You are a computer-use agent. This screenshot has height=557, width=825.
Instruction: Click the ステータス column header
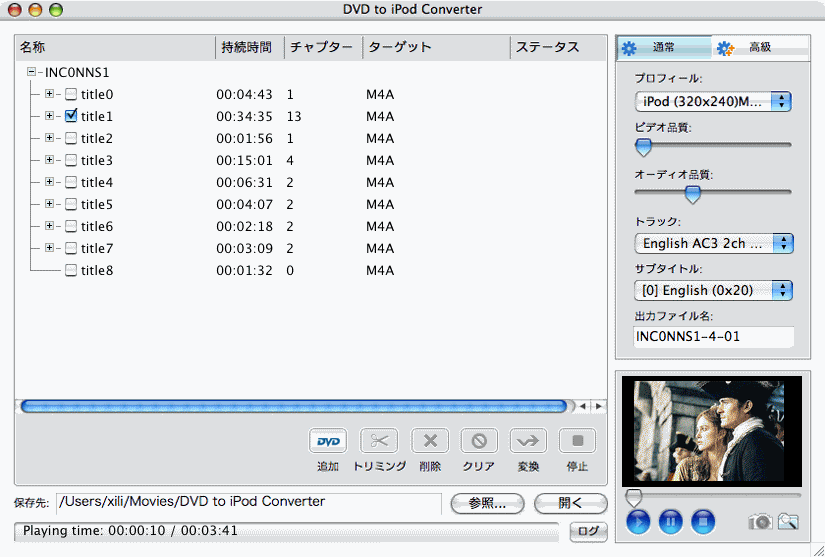[558, 47]
